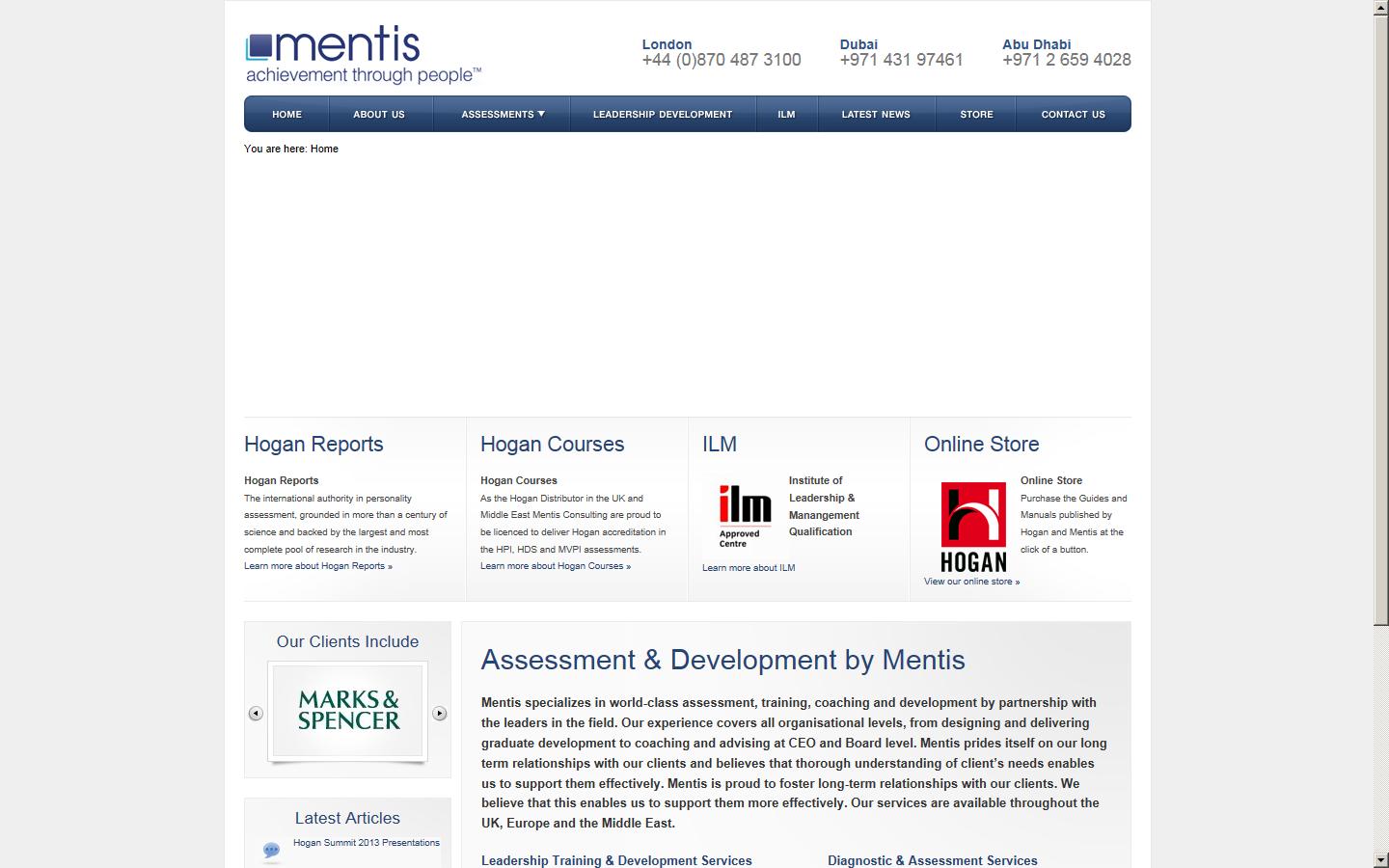This screenshot has width=1389, height=868.
Task: Select the HOME navigation item
Action: tap(286, 114)
